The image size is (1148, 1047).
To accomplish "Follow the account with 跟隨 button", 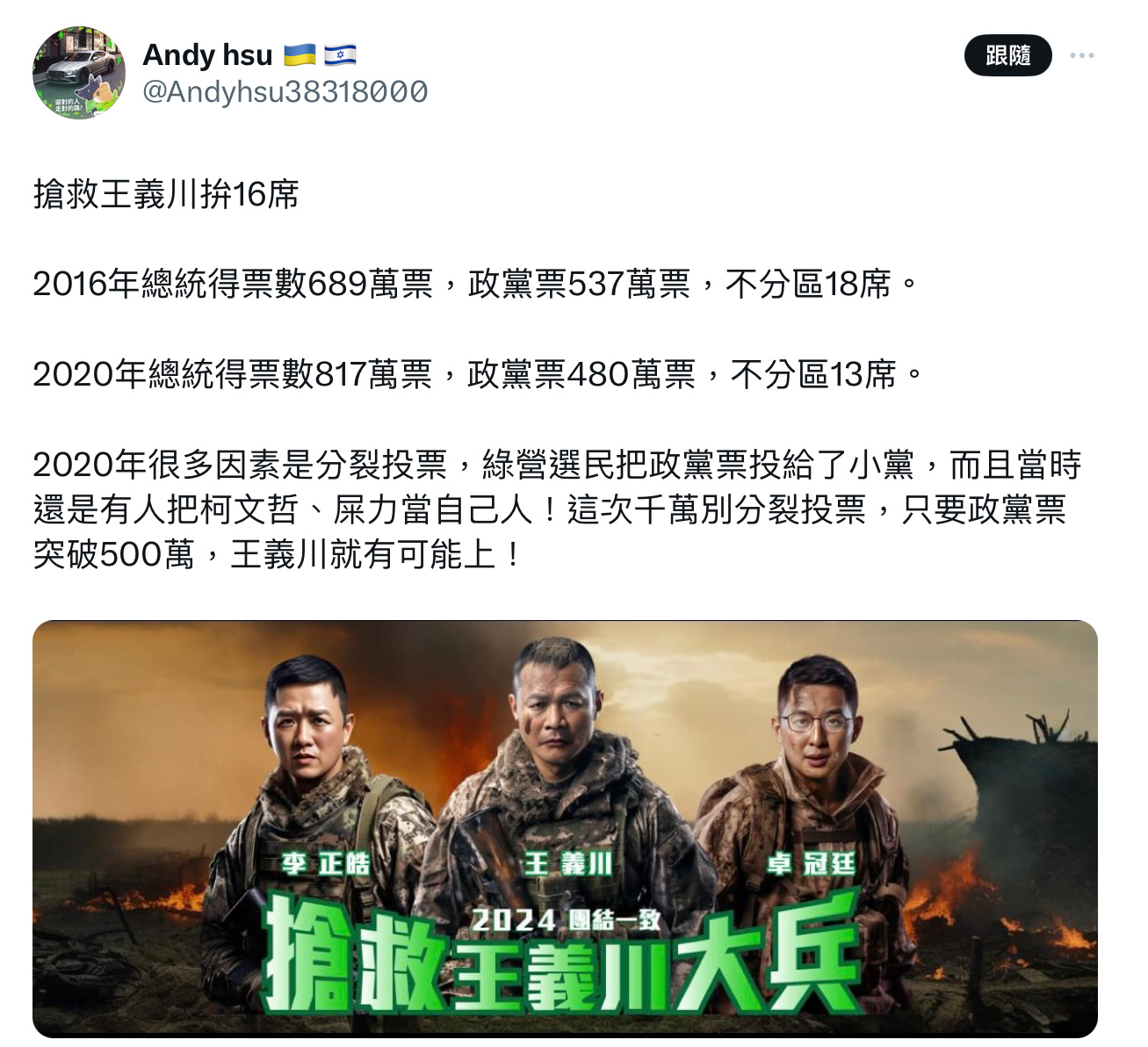I will click(x=1007, y=55).
